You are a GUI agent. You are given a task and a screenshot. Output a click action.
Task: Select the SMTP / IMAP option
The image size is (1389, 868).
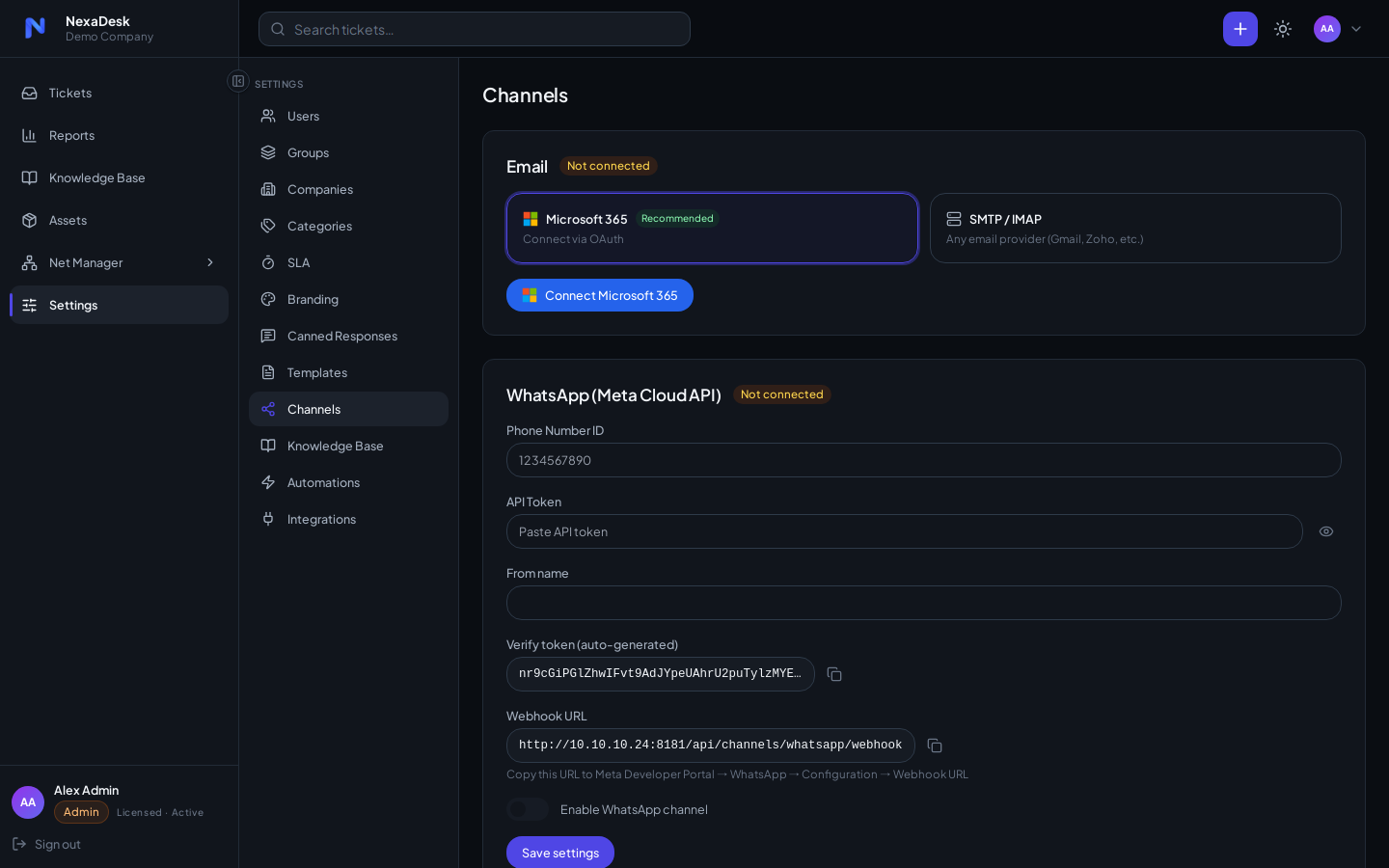(x=1135, y=228)
